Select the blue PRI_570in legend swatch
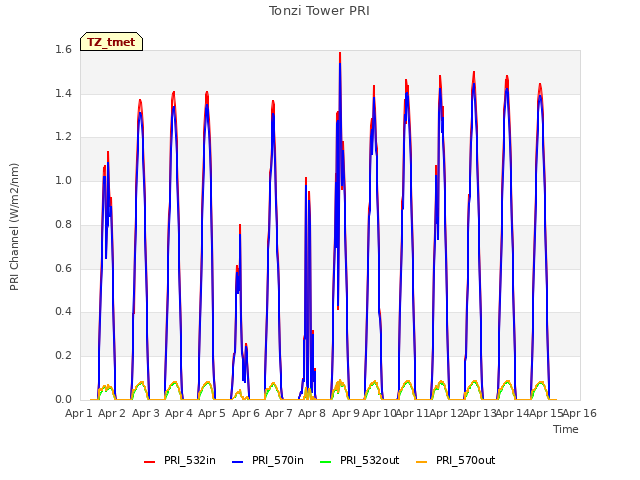640x480 pixels. (x=238, y=461)
